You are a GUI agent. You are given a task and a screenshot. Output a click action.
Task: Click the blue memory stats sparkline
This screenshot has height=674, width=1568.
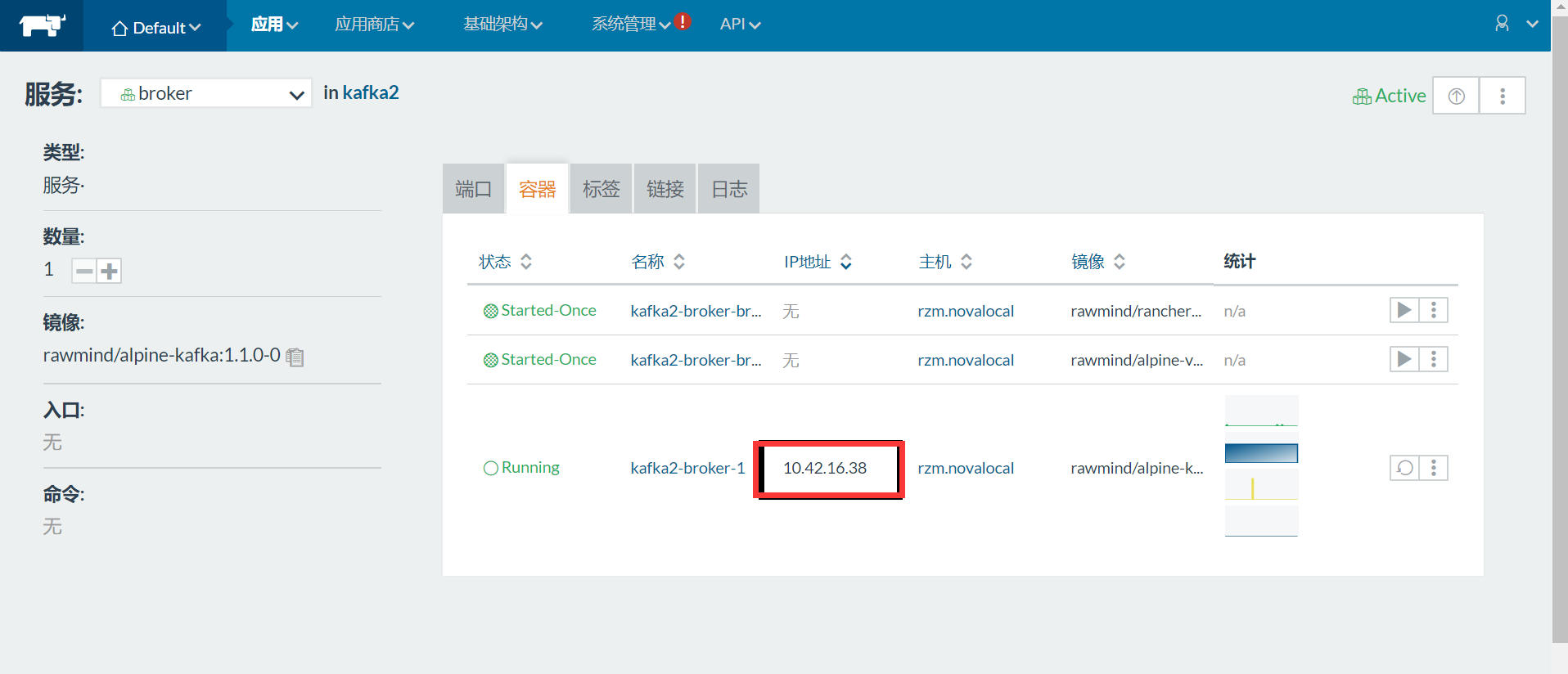[1261, 453]
